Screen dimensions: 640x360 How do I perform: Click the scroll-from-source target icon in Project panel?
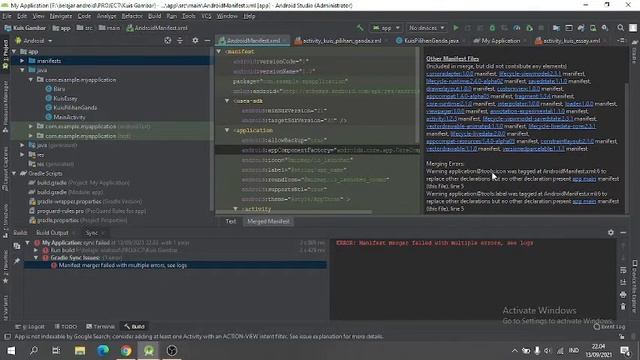[x=168, y=41]
